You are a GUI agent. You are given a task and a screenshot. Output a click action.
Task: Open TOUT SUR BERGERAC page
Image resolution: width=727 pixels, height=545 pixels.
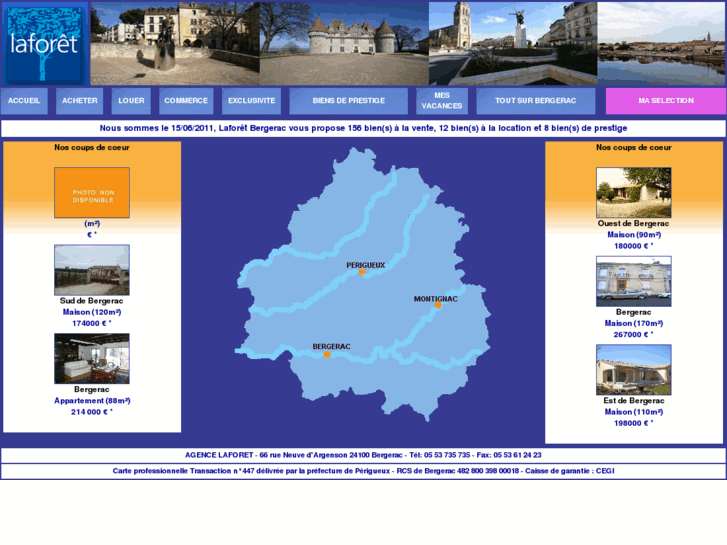(x=536, y=101)
